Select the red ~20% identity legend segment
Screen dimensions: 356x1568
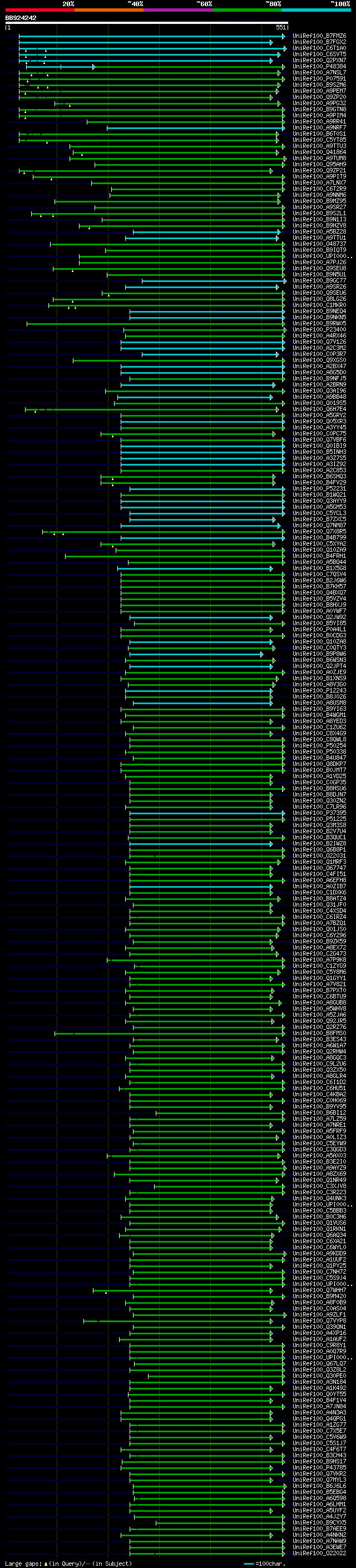(39, 10)
